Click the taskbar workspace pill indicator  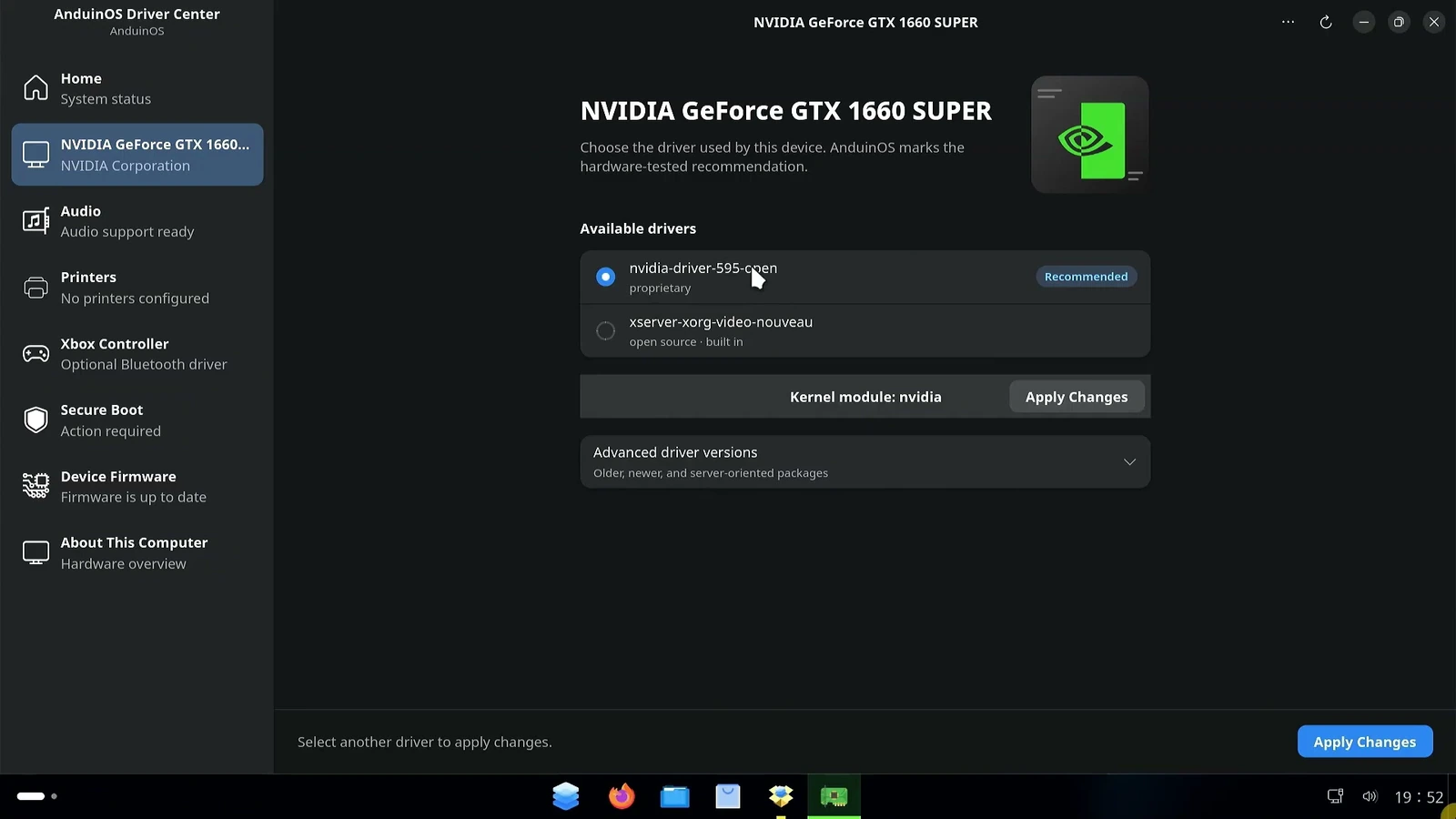[31, 796]
